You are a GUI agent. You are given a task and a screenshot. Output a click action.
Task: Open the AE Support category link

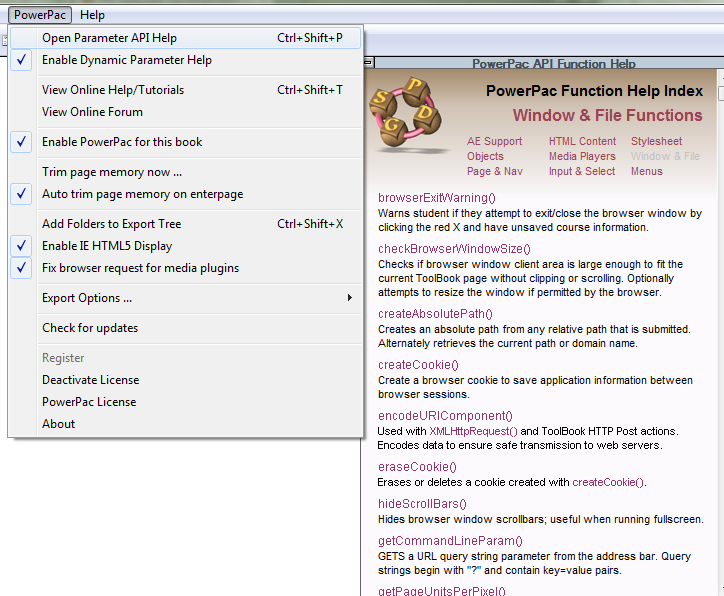coord(495,141)
